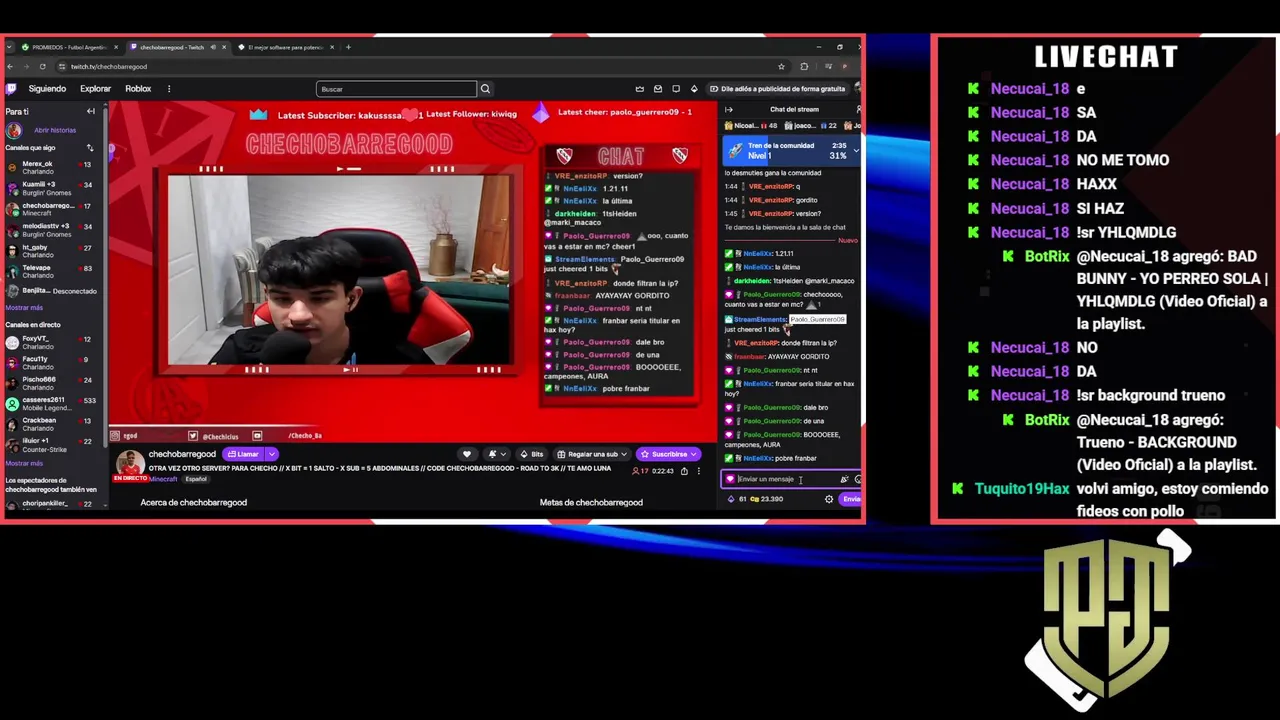Sort followed channels with arrows icon
The image size is (1280, 720).
[90, 148]
